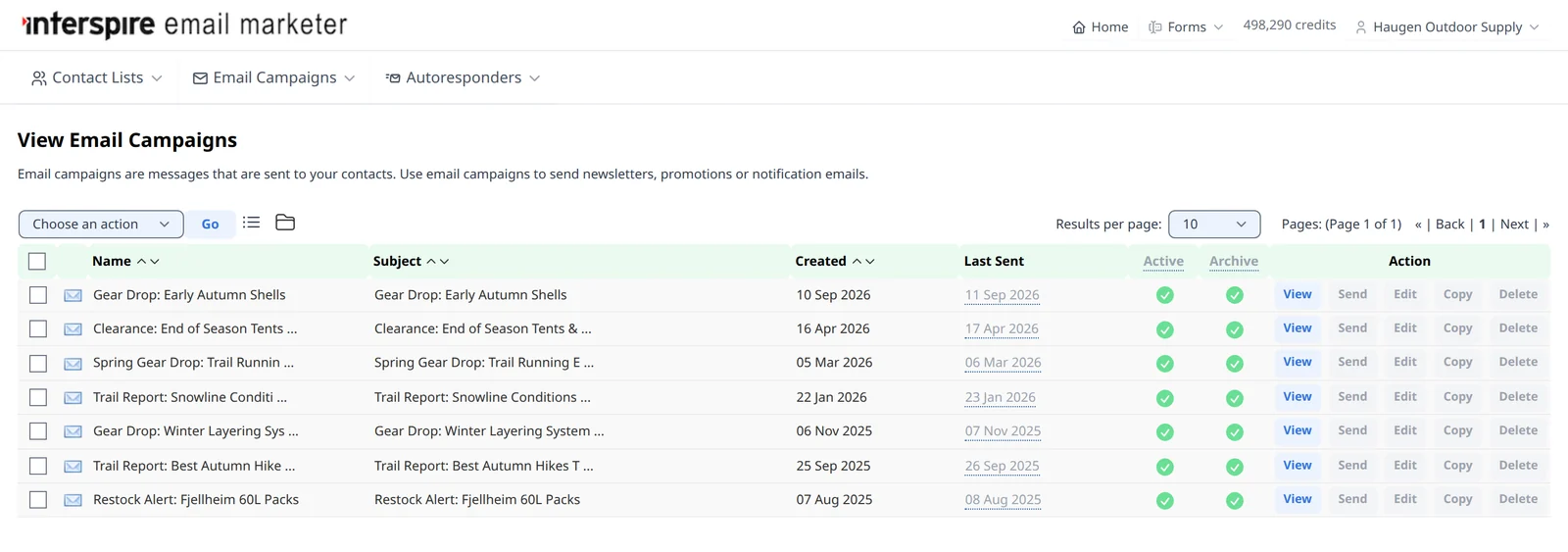This screenshot has width=1568, height=552.
Task: Jump to first page double arrow
Action: coord(1418,225)
